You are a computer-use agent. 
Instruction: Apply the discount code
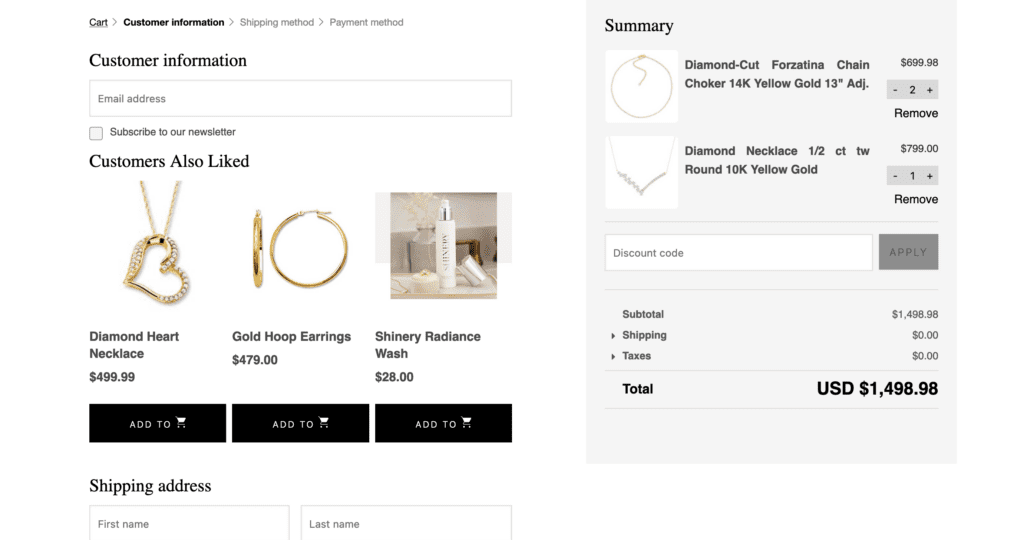click(x=908, y=252)
